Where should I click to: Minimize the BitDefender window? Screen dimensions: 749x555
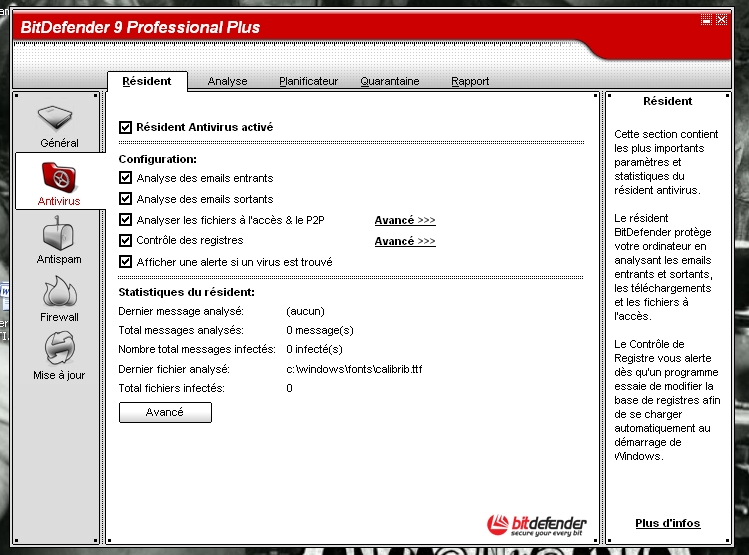(x=706, y=20)
